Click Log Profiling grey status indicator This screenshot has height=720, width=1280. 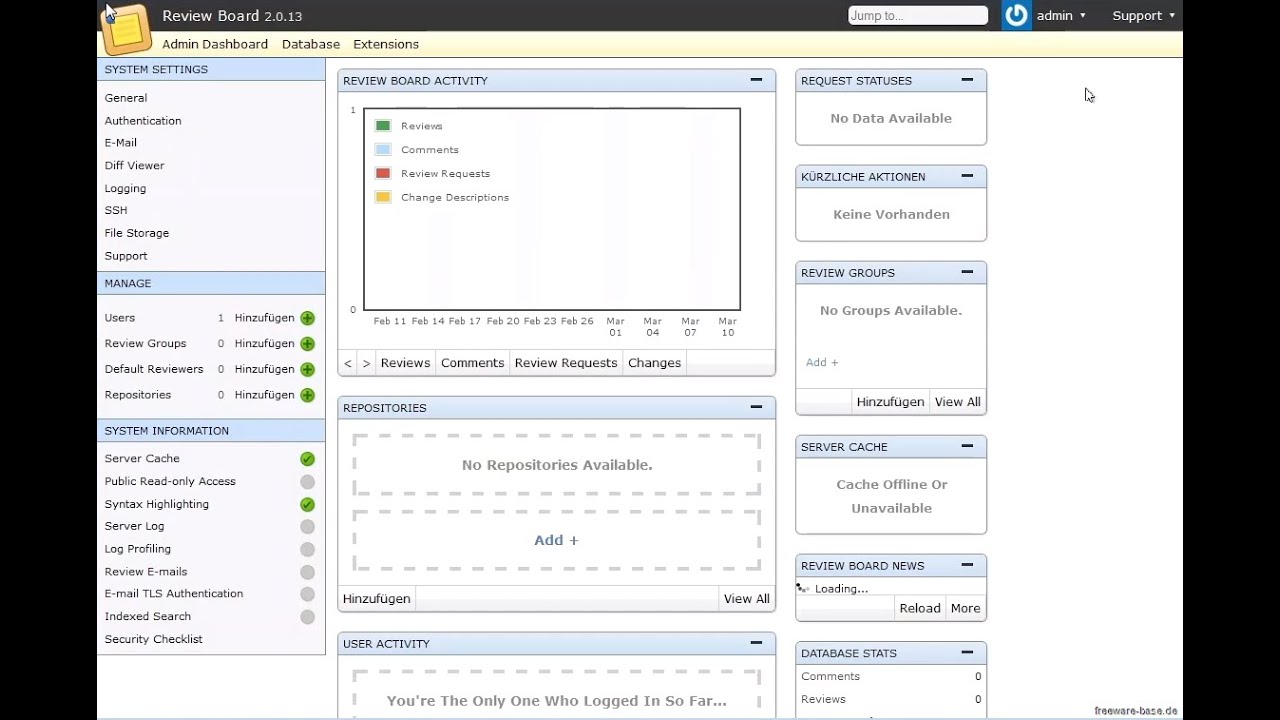307,550
